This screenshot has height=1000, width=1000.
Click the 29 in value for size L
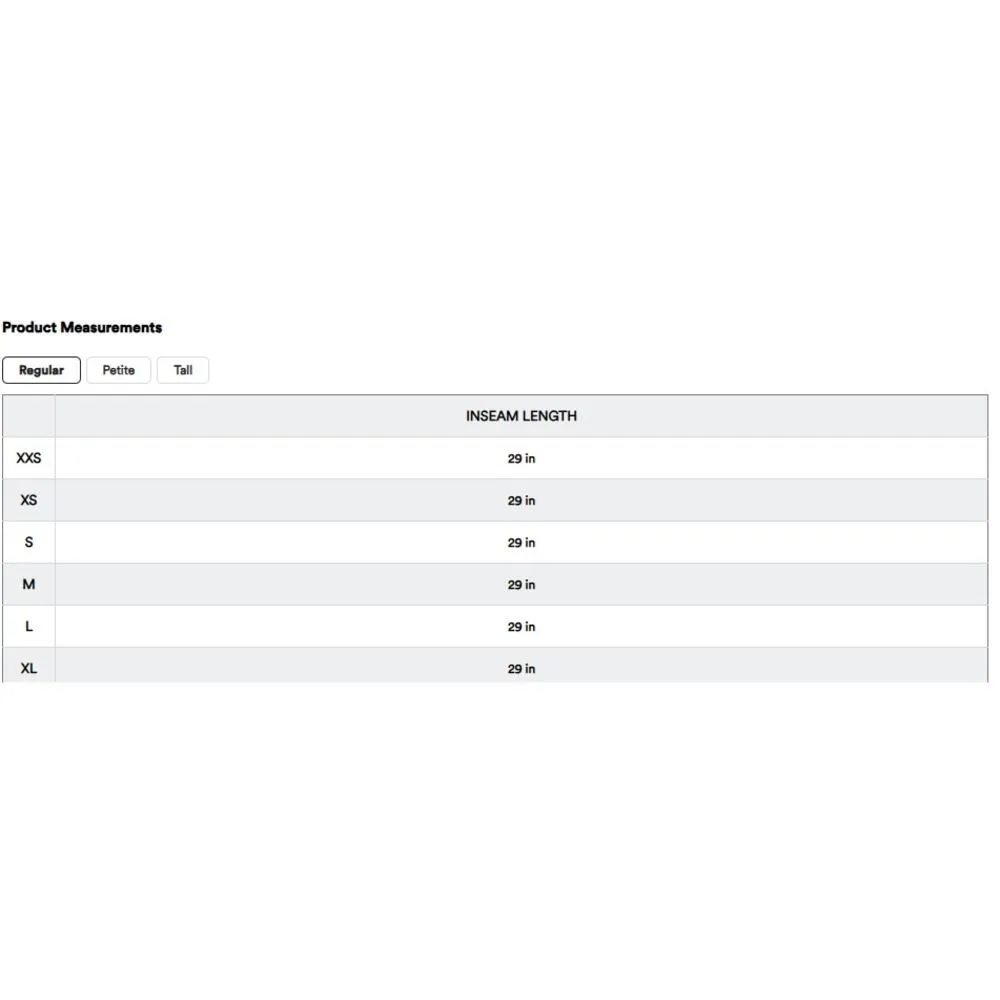[521, 627]
